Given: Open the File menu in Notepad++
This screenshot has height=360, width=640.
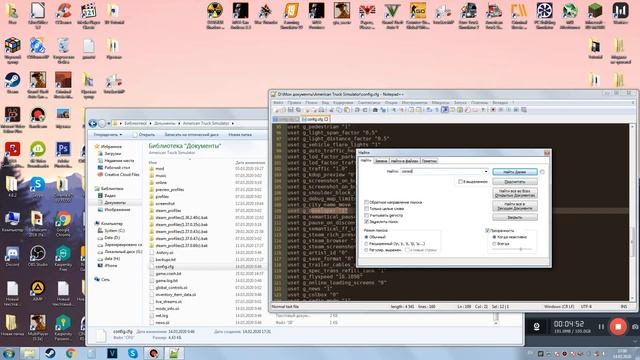Looking at the screenshot, I should click(x=278, y=102).
